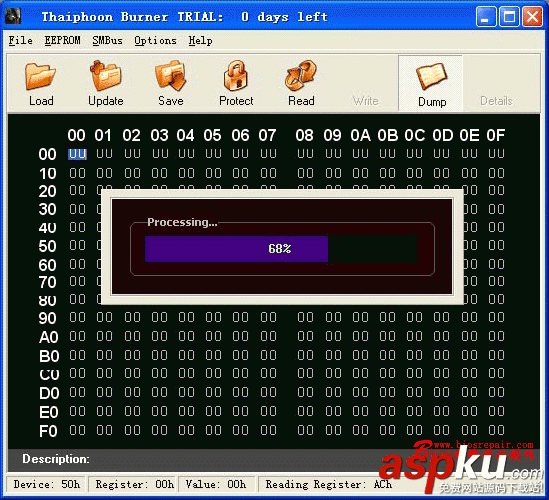Select byte at row 00 column 0F

click(496, 154)
